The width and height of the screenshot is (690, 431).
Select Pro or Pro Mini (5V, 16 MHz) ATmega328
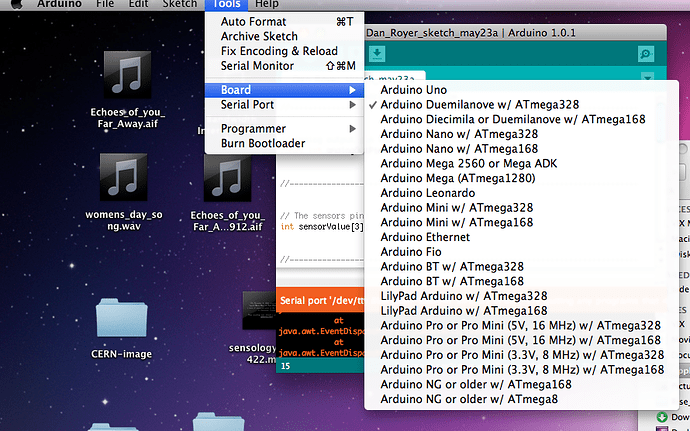(x=522, y=326)
